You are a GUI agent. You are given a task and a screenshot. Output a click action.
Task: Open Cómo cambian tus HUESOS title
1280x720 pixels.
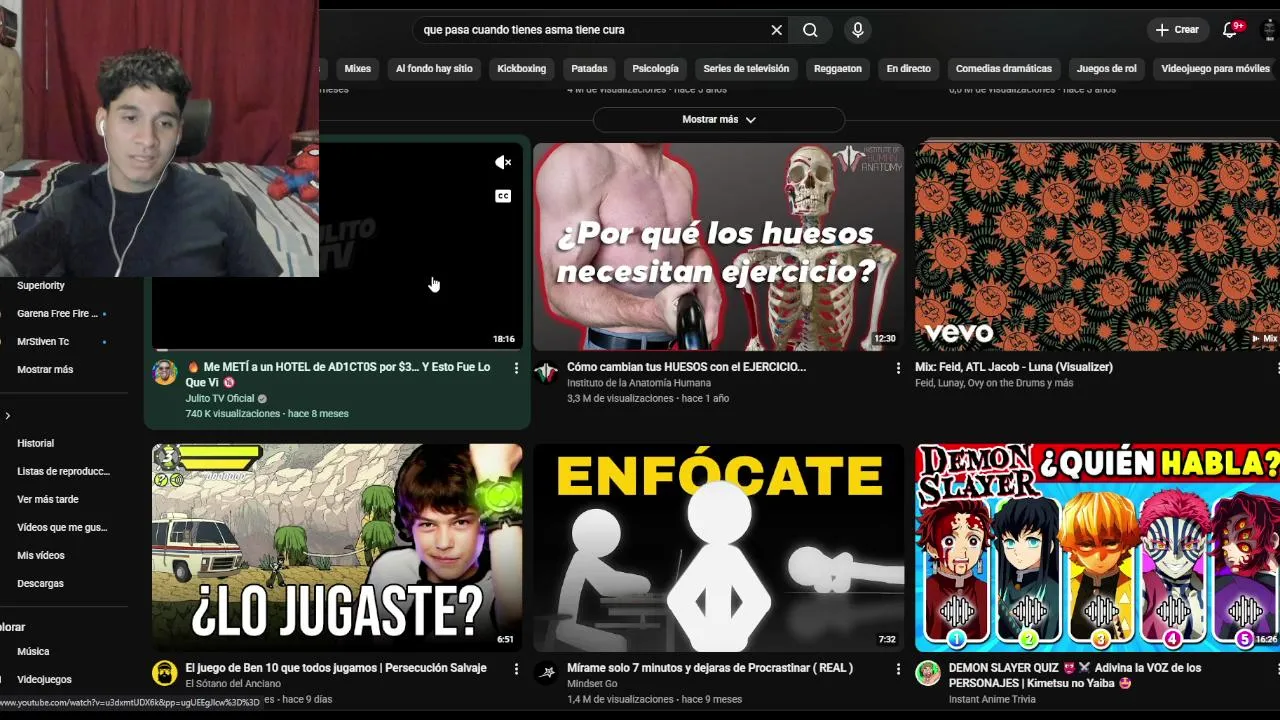pyautogui.click(x=686, y=367)
